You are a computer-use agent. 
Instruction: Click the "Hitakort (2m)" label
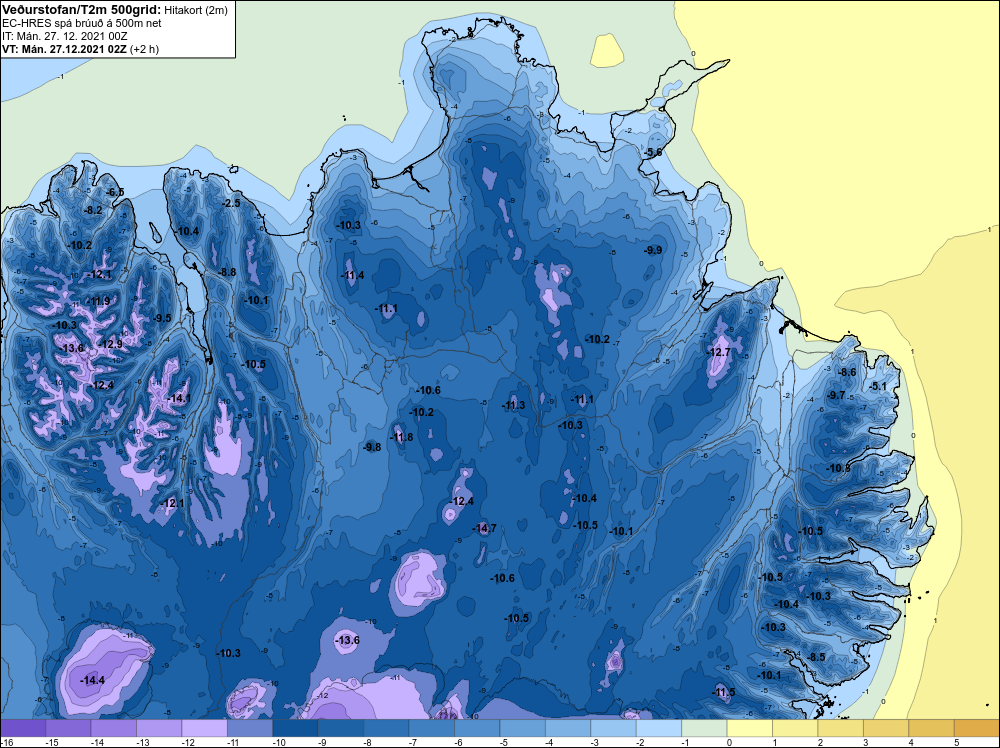[196, 10]
